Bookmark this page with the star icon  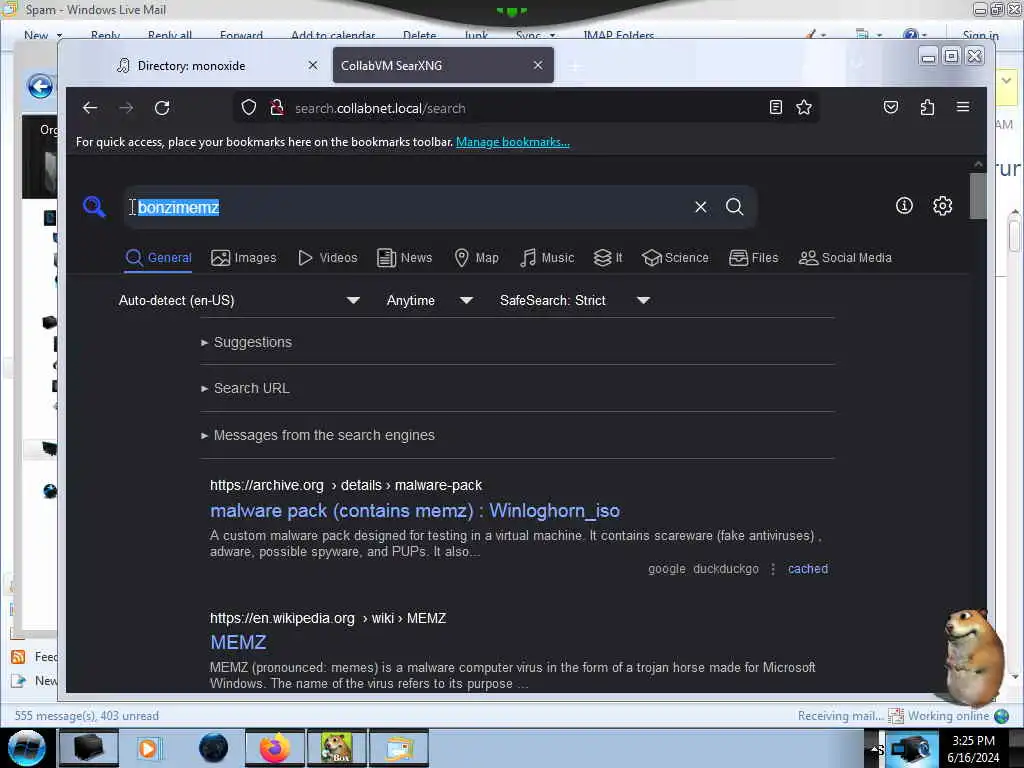(804, 108)
